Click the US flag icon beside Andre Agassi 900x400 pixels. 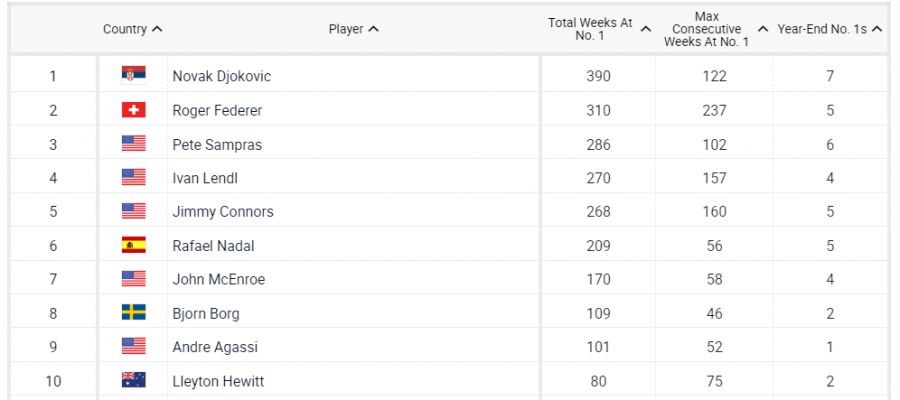pos(133,347)
